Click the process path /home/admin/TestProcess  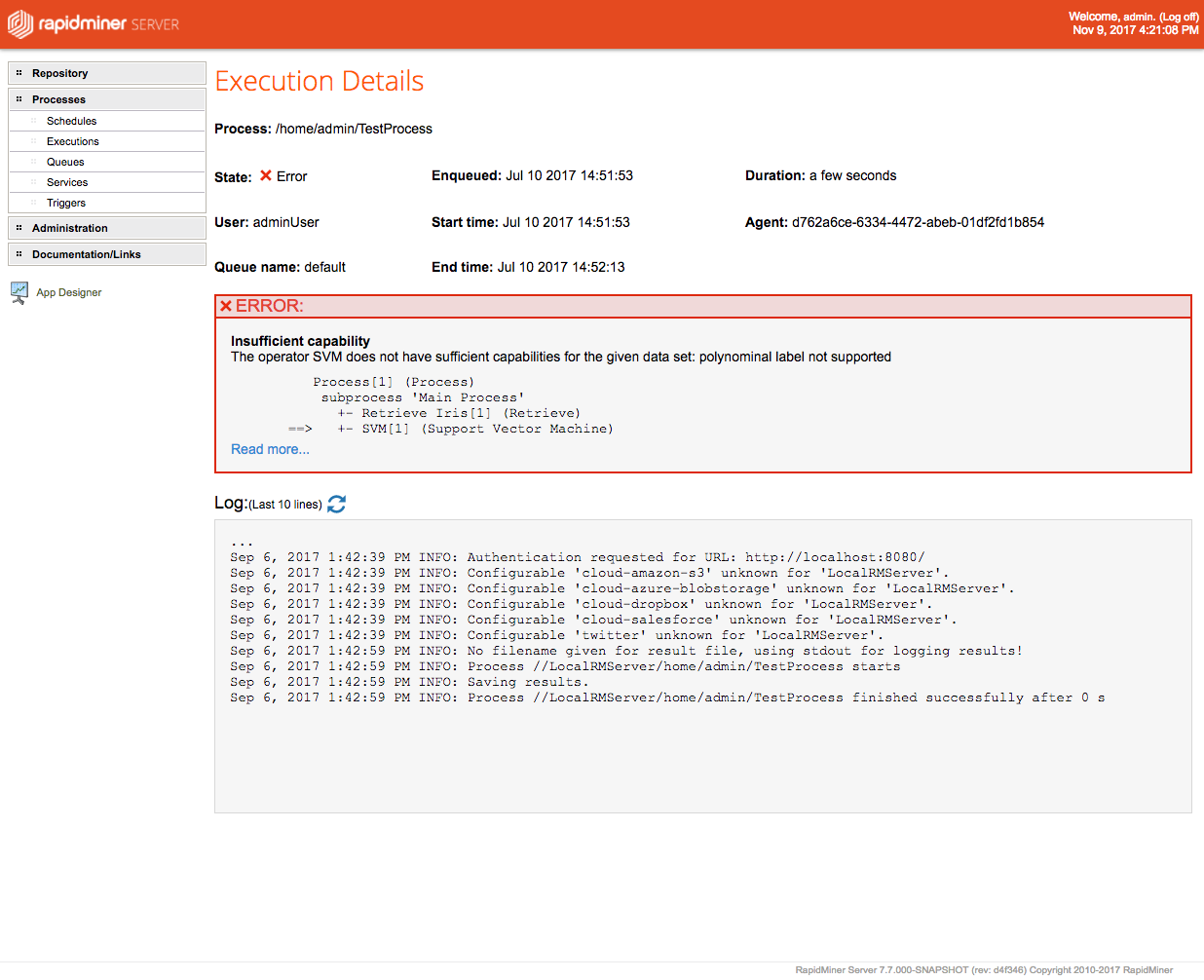[354, 129]
